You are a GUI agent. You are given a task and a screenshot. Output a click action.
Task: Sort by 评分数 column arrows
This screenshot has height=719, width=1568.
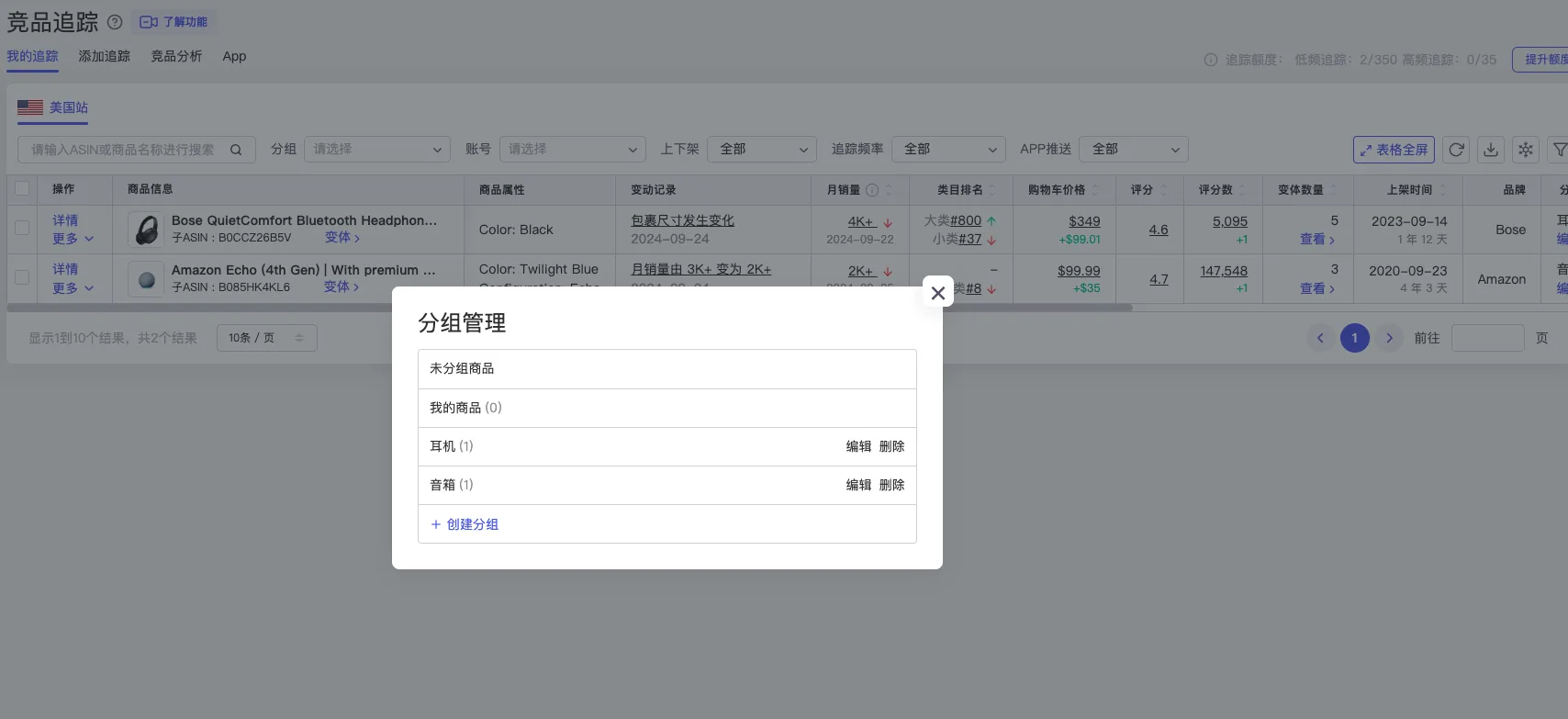(x=1242, y=190)
